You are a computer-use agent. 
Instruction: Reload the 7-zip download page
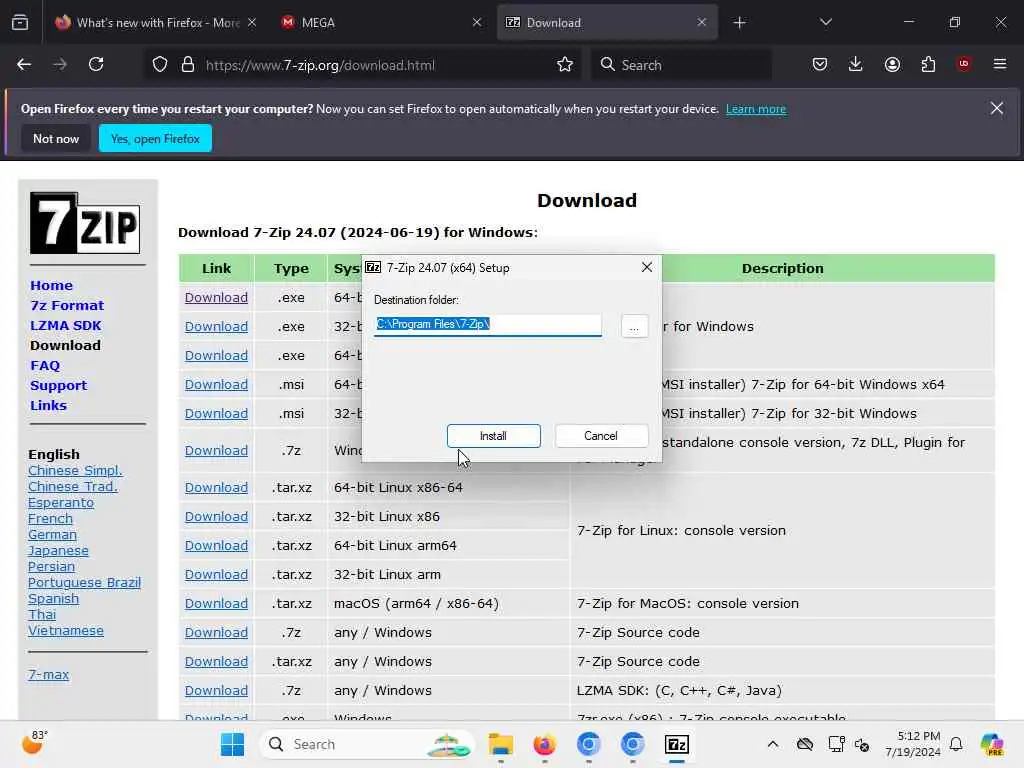[x=96, y=65]
